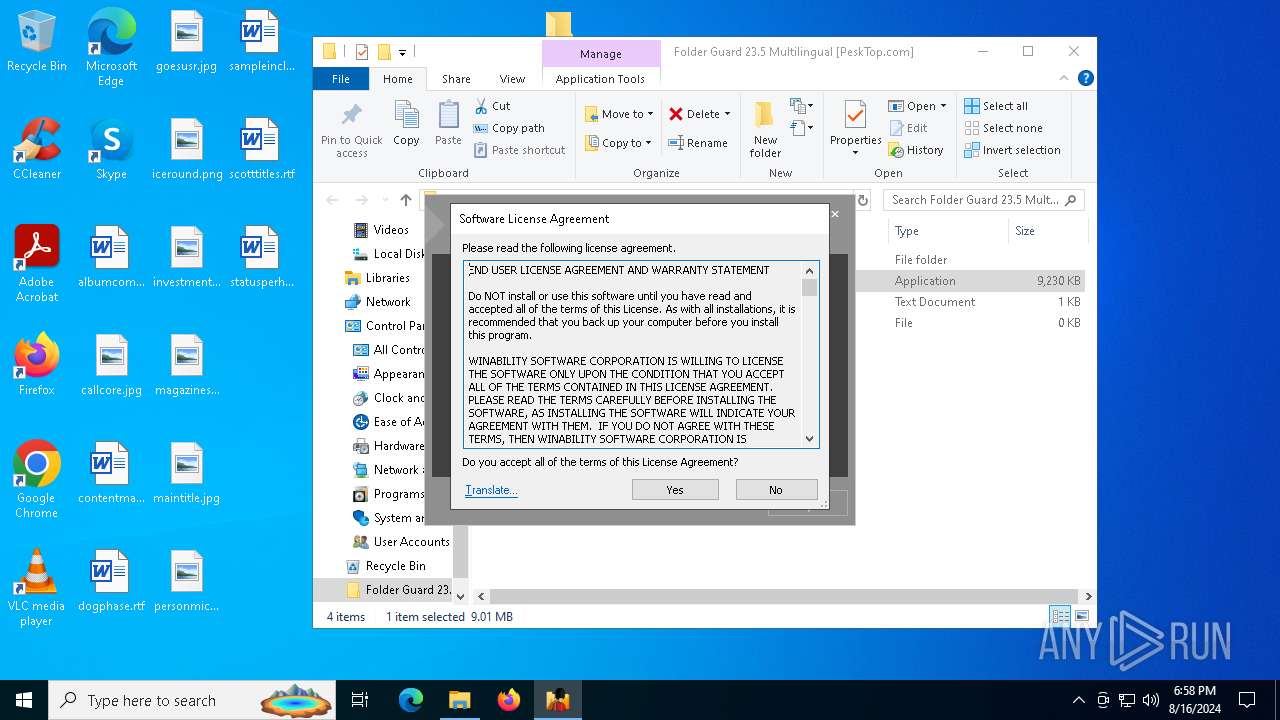Open the Translate link in dialog
Image resolution: width=1280 pixels, height=720 pixels.
(x=491, y=490)
